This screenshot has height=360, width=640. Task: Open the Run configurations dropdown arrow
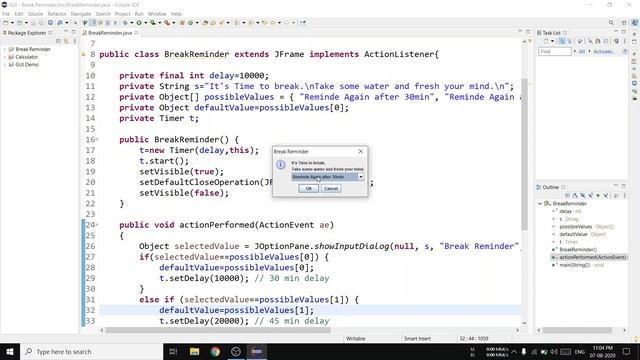146,23
